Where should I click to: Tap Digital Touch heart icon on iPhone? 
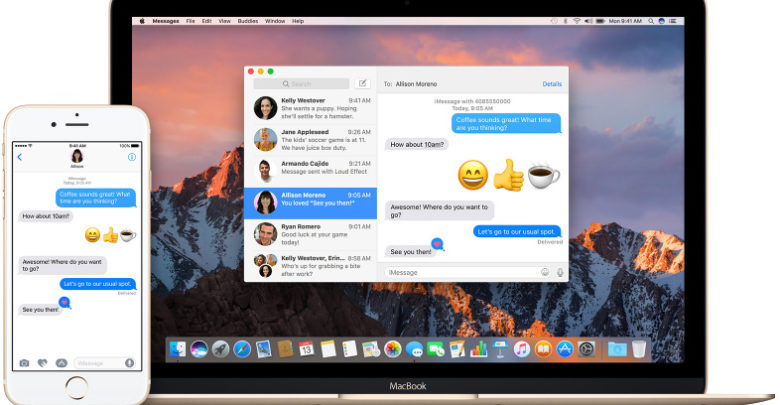point(43,363)
